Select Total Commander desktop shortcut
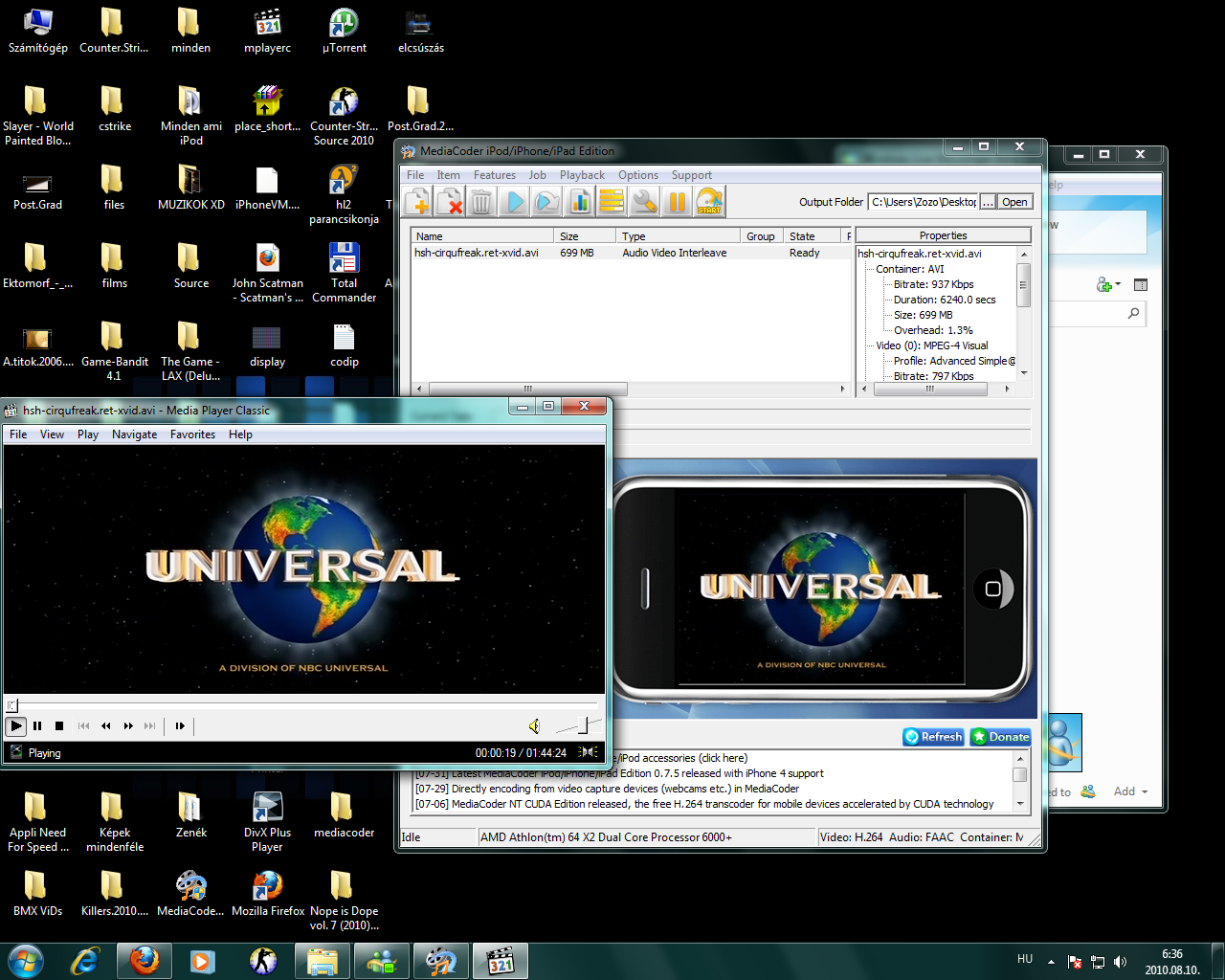1225x980 pixels. 344,273
